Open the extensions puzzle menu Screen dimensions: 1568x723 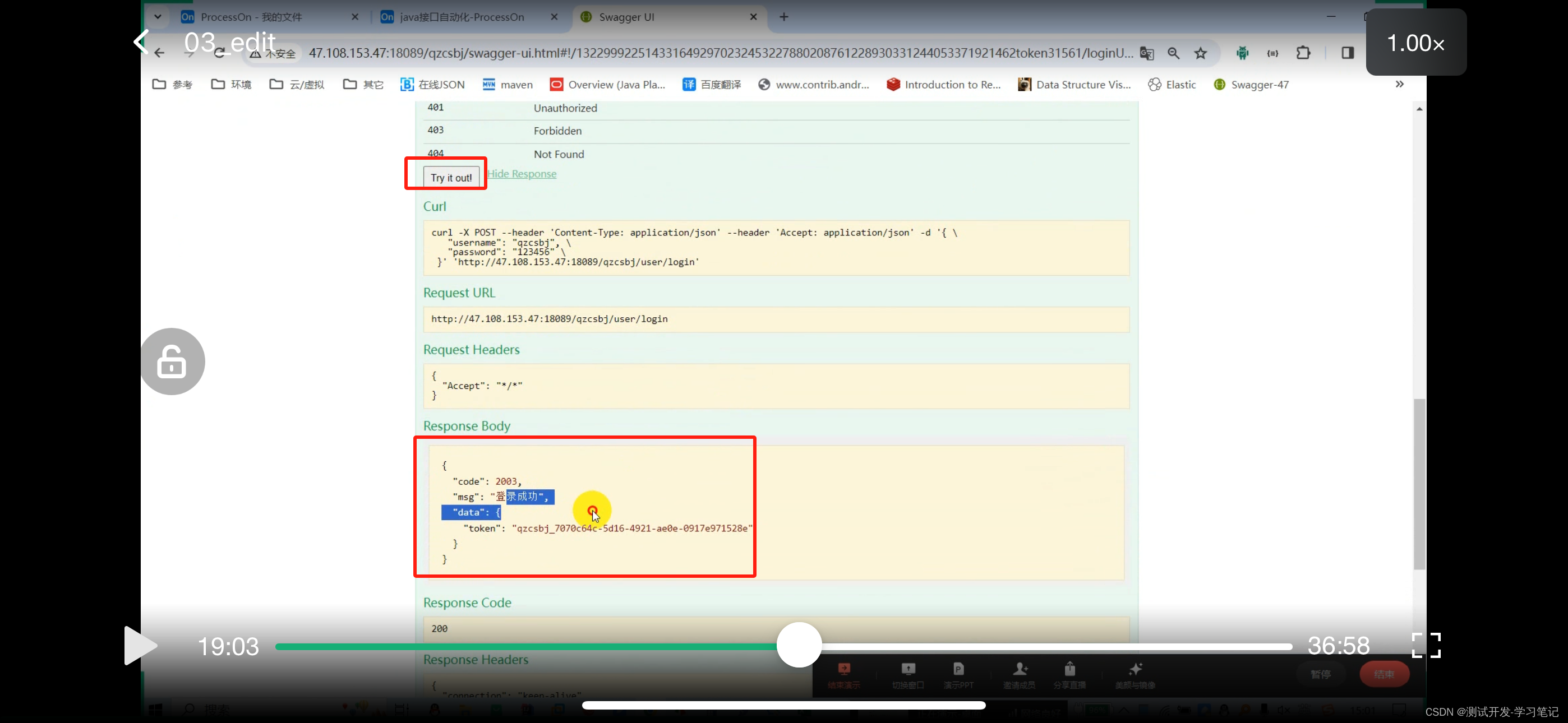pos(1303,53)
